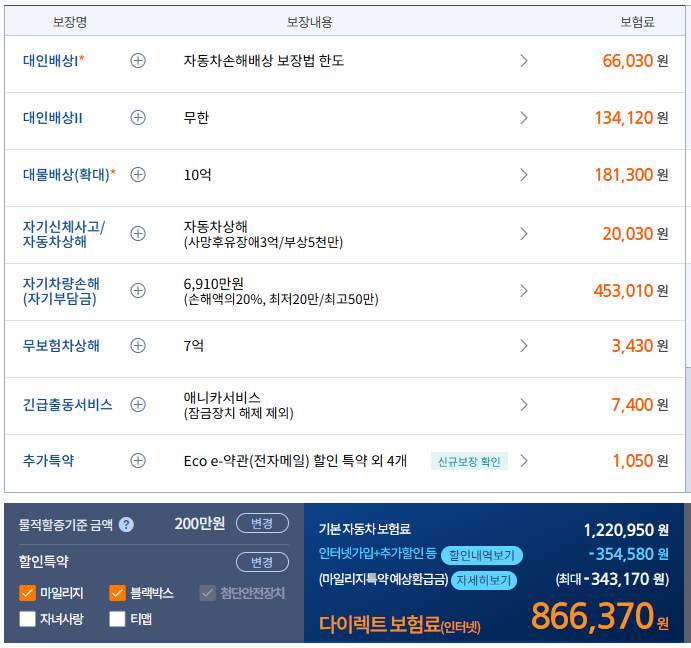Screen dimensions: 691x648
Task: Click 변경 button for 할인특약
Action: tap(262, 562)
